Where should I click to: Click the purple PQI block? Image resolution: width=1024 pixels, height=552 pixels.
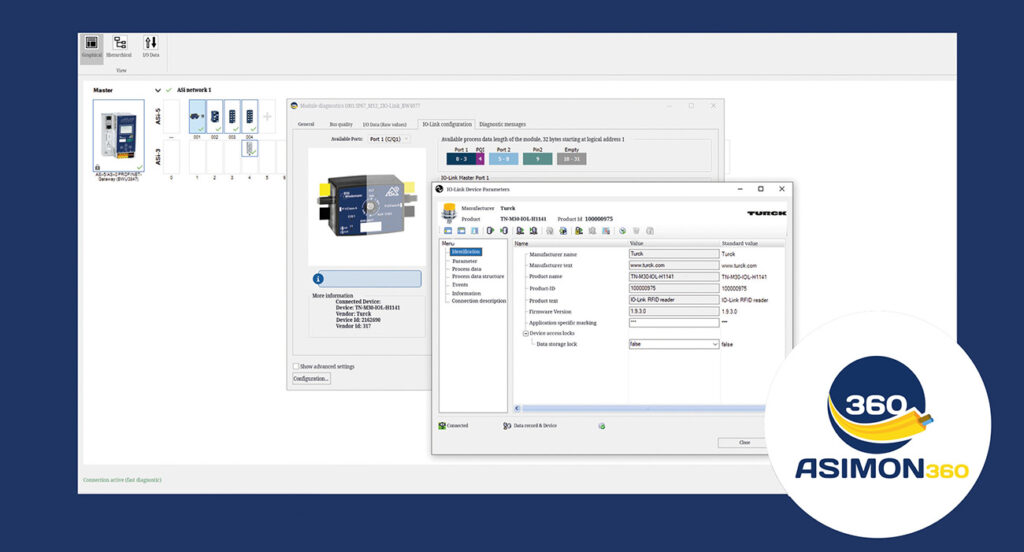click(481, 159)
